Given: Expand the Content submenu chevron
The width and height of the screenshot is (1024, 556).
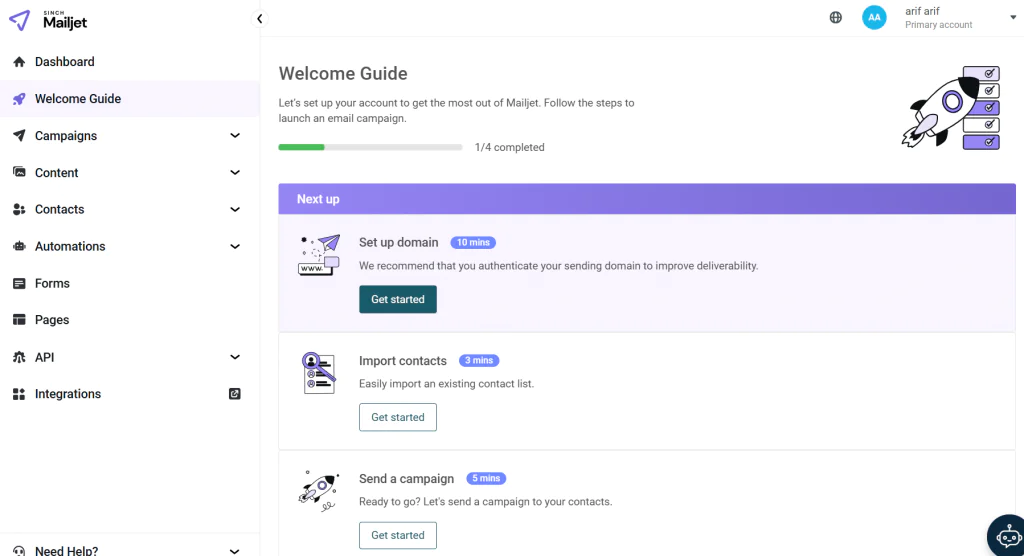Looking at the screenshot, I should point(235,172).
